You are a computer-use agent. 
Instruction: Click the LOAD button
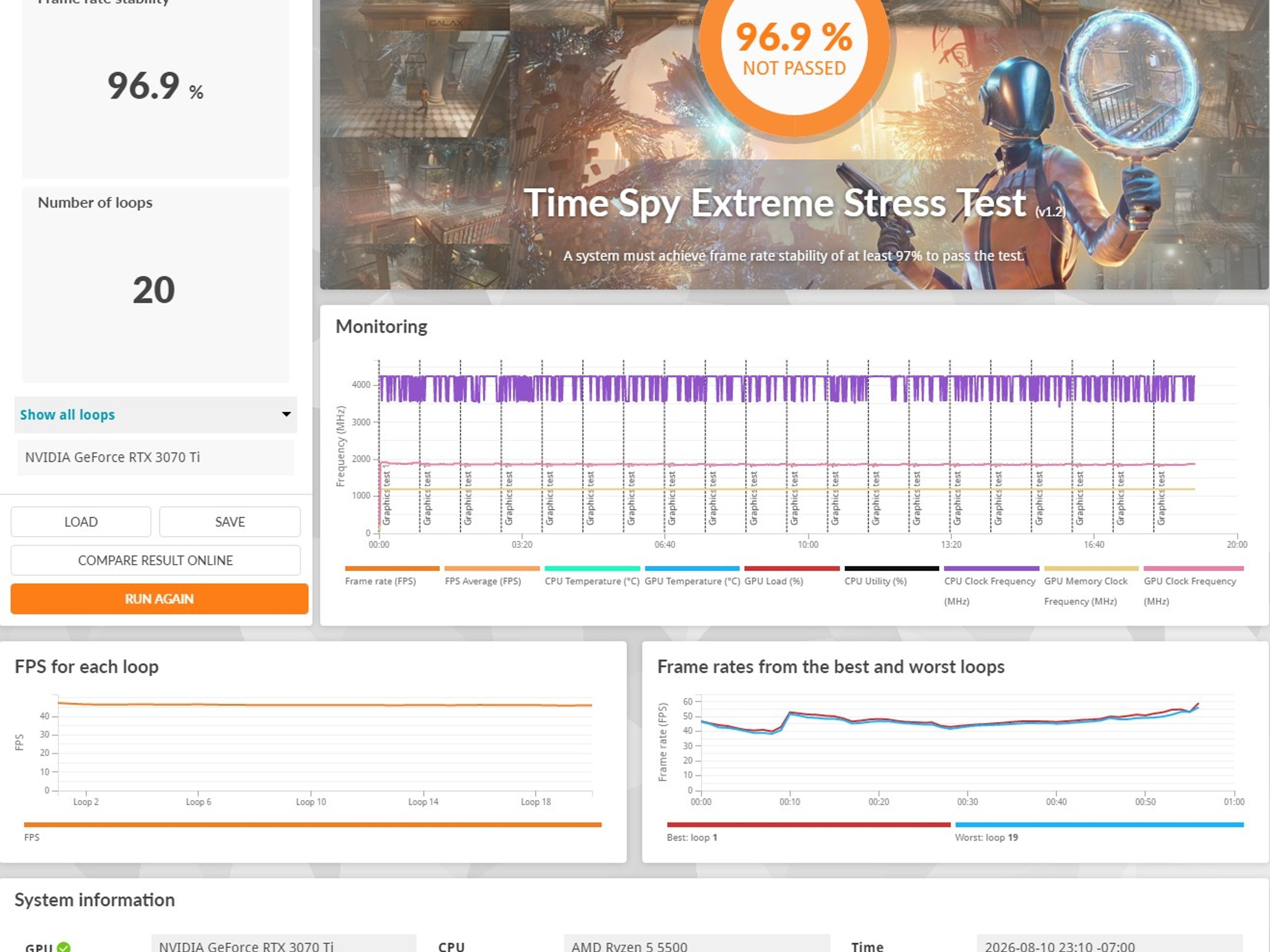[x=81, y=522]
